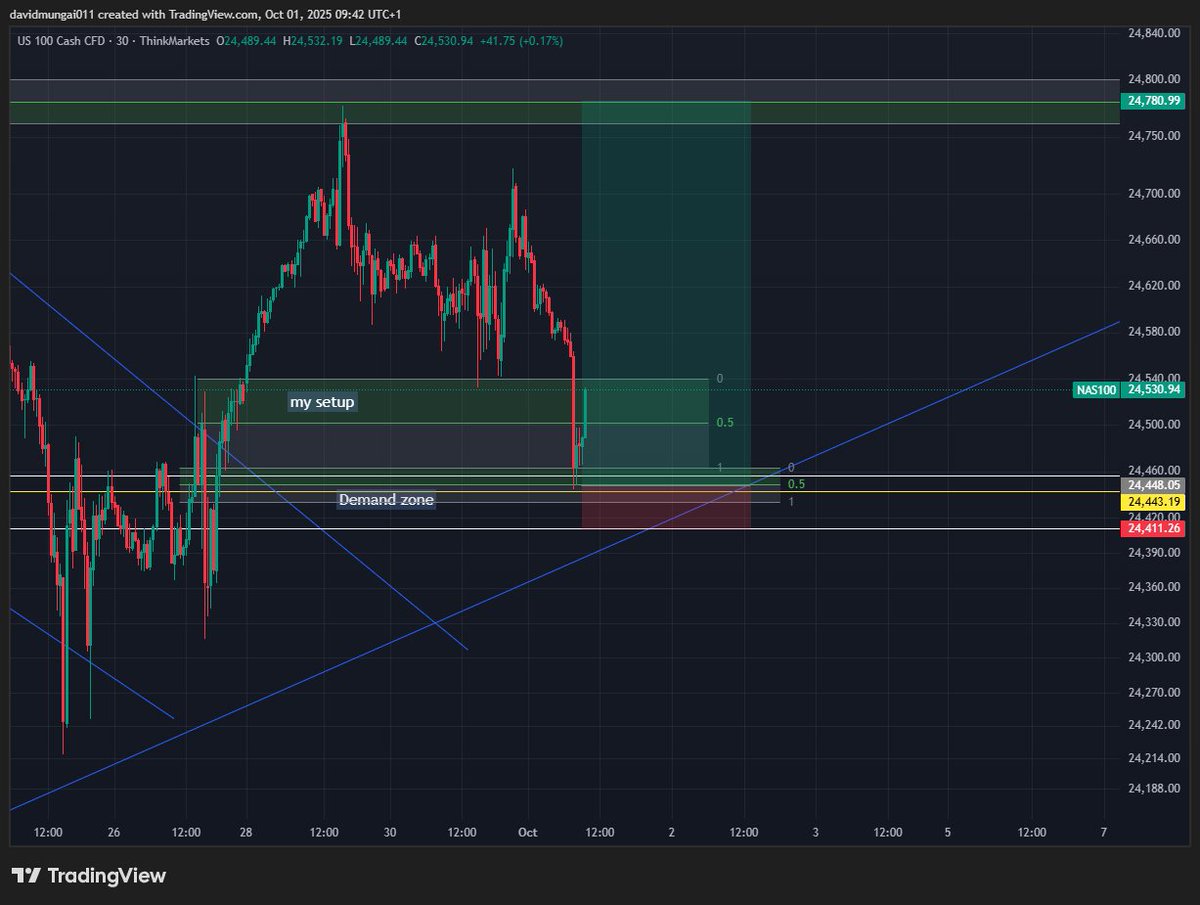Click the US 100 Cash CFD symbol title

point(60,41)
